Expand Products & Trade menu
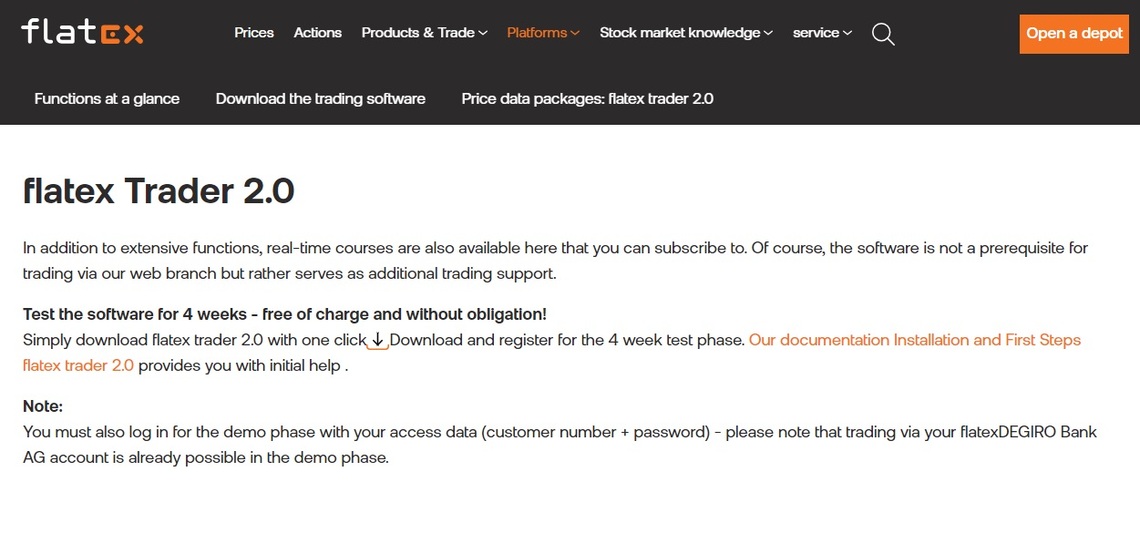This screenshot has height=554, width=1140. click(x=425, y=33)
